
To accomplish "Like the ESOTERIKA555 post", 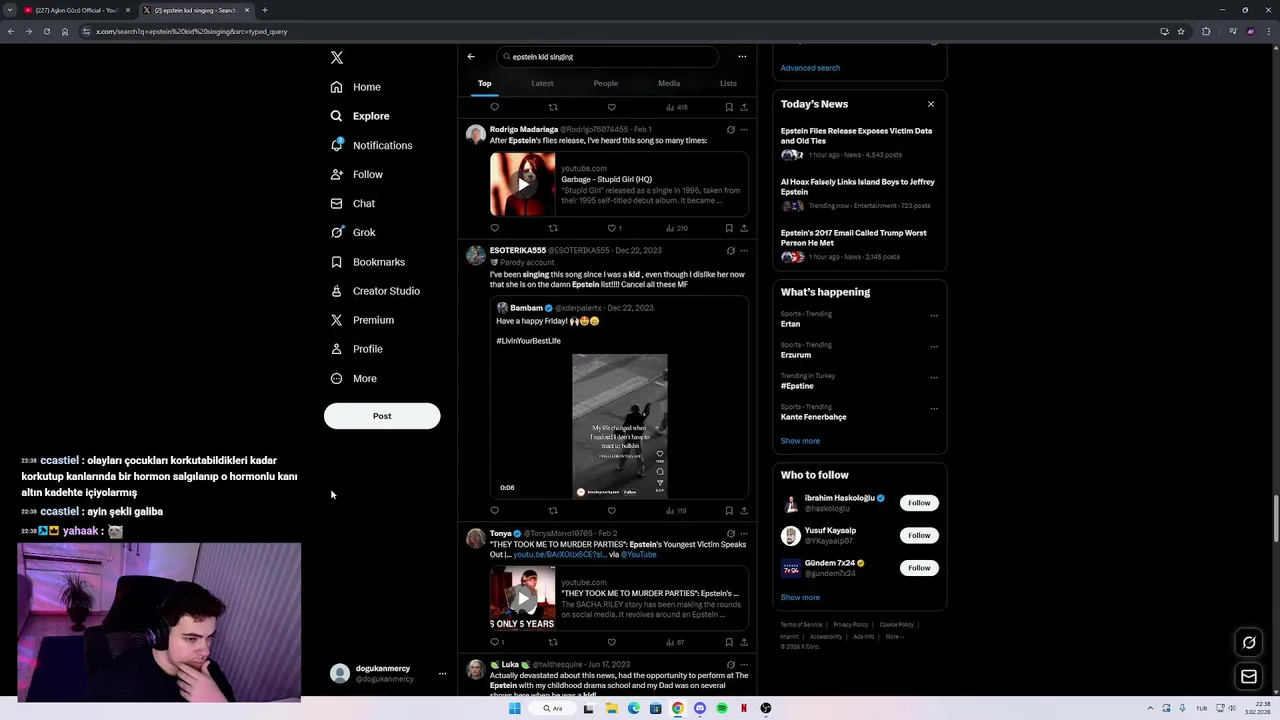I will [612, 511].
